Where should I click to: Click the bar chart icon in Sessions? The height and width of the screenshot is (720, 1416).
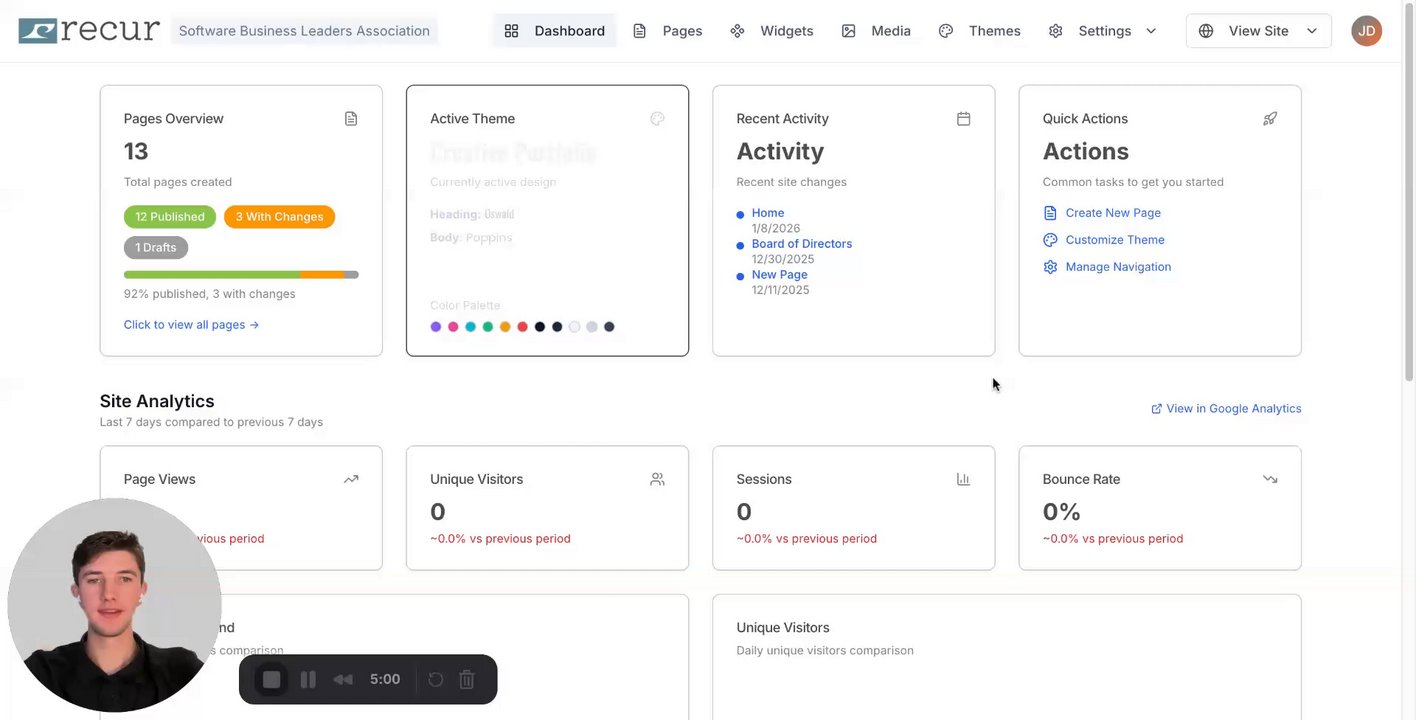point(963,479)
